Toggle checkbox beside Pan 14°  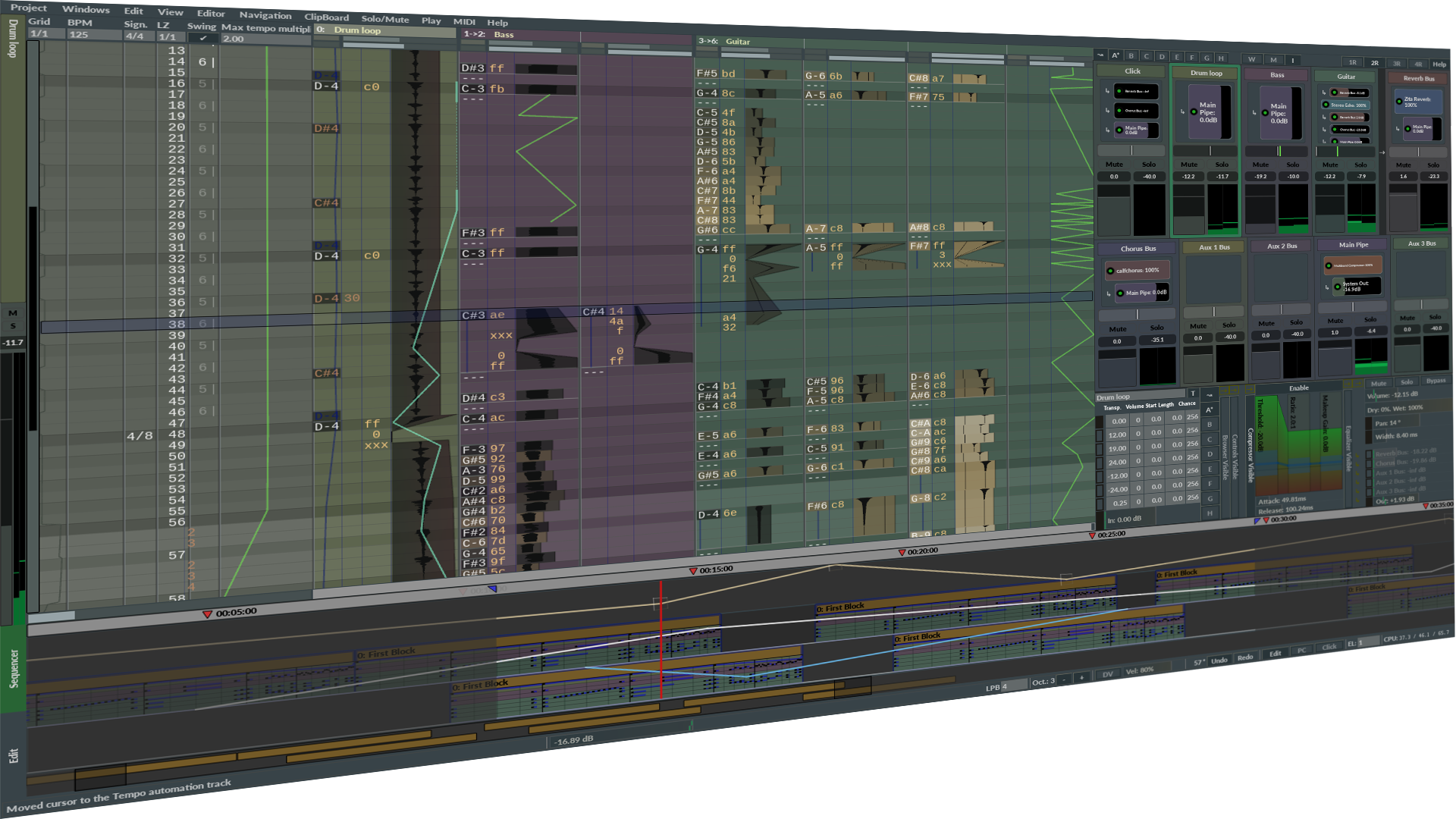(1370, 424)
